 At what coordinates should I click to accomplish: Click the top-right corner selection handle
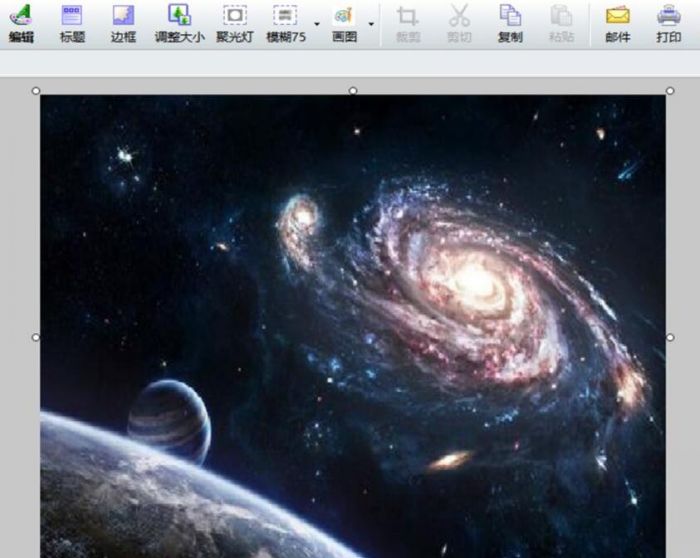(x=670, y=91)
